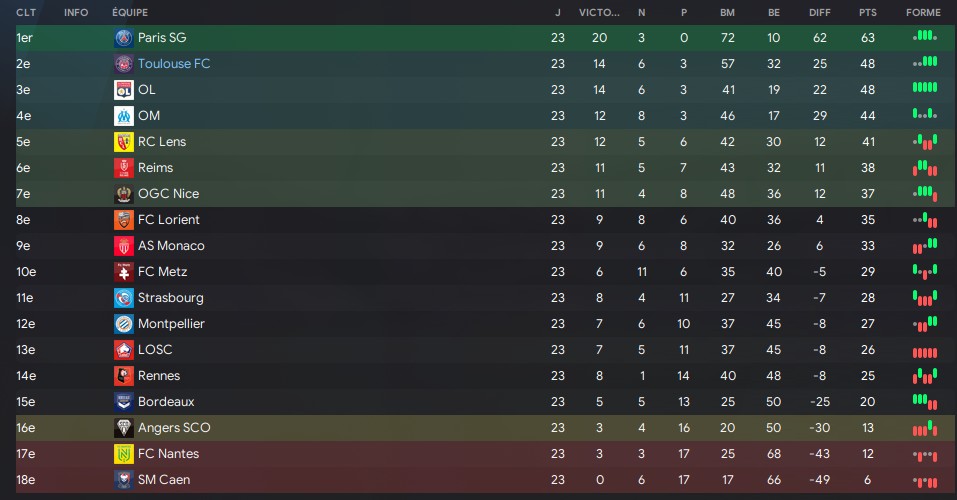Image resolution: width=957 pixels, height=500 pixels.
Task: Open the Bordeaux club badge
Action: click(x=124, y=402)
